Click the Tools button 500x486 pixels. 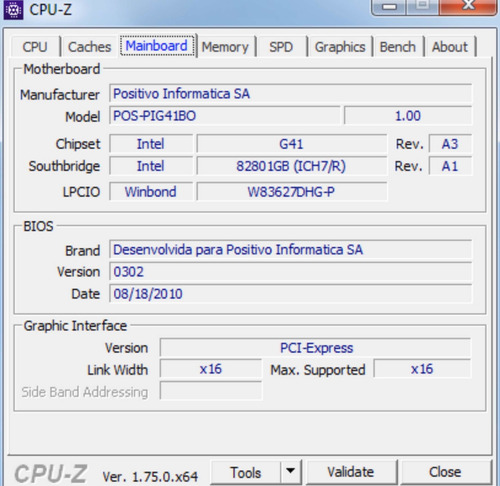point(246,472)
